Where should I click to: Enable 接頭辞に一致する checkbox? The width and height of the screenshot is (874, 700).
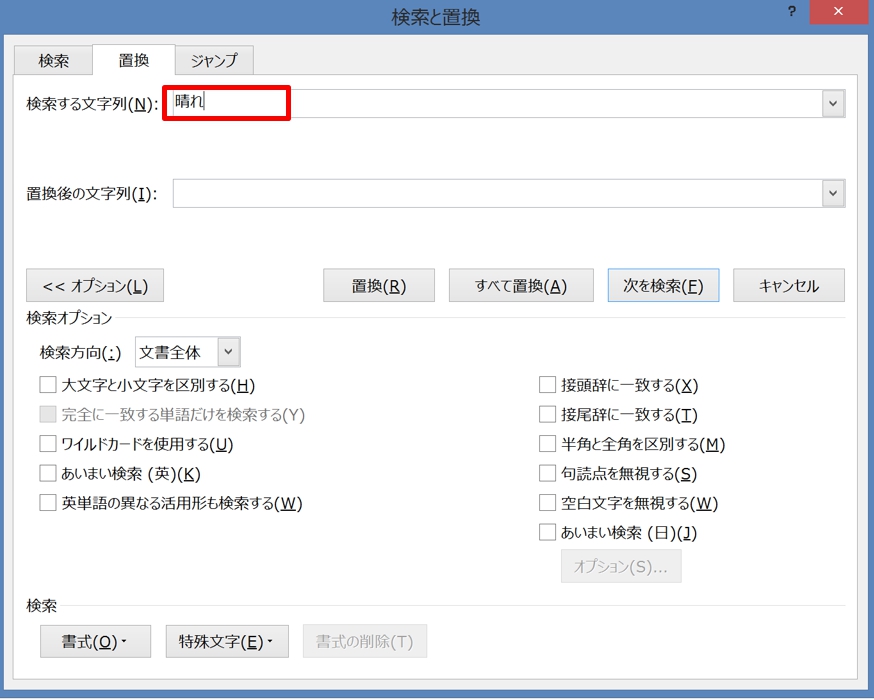click(x=547, y=385)
